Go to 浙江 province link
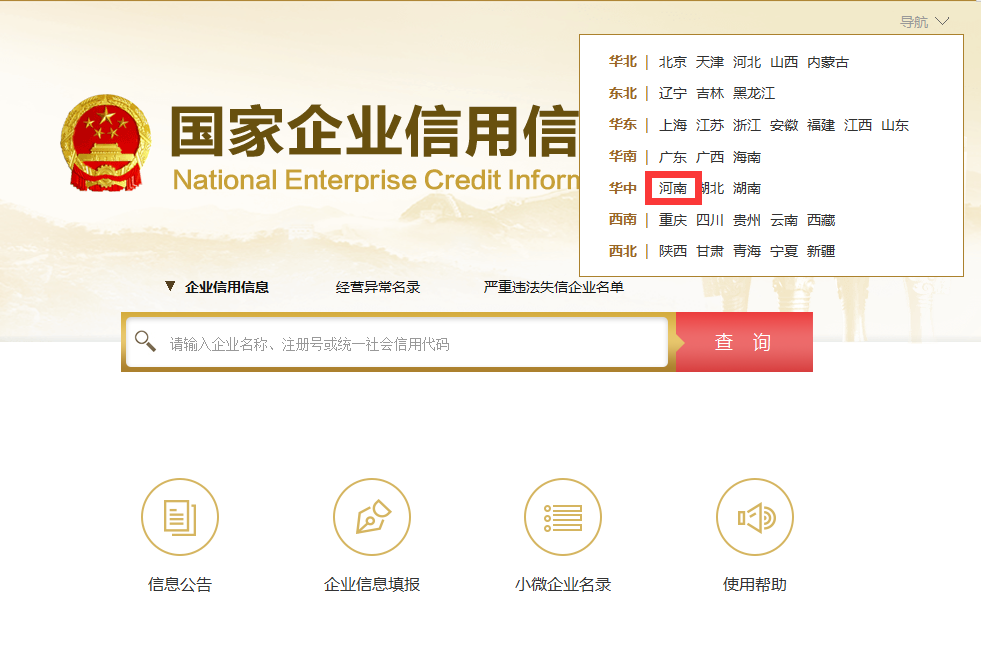Screen dimensions: 981x645 [747, 125]
